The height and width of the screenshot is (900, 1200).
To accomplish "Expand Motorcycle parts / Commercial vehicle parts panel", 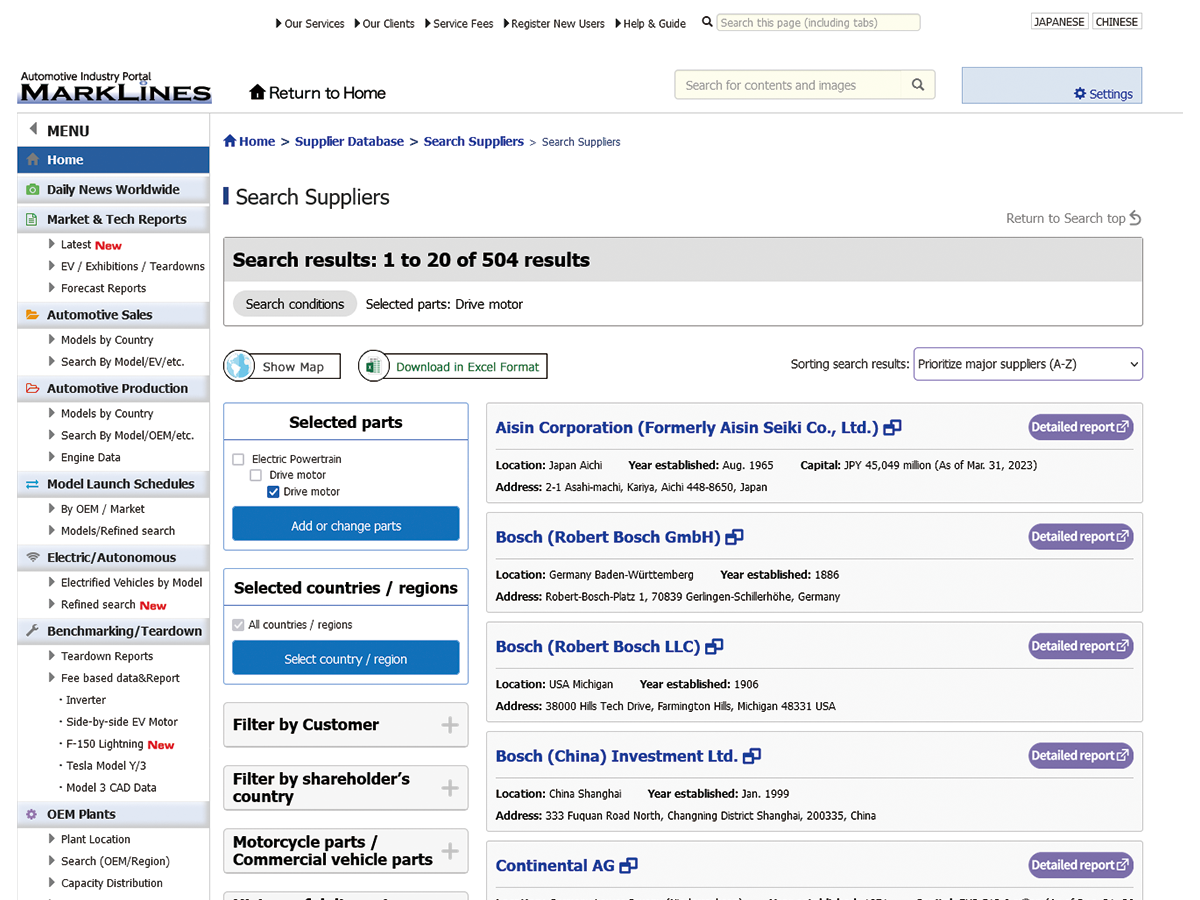I will coord(346,851).
